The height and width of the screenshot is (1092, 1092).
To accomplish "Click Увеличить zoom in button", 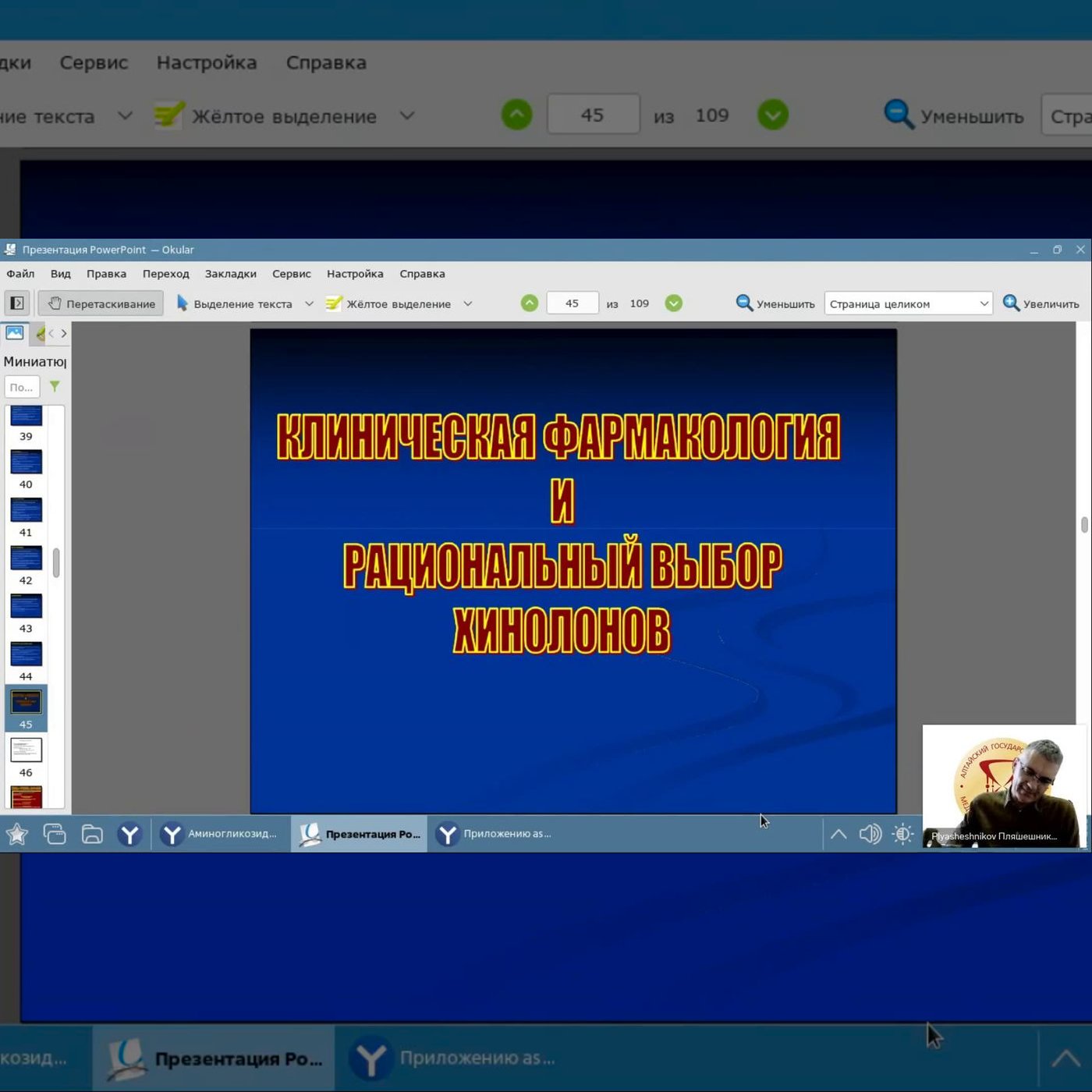I will [1041, 303].
